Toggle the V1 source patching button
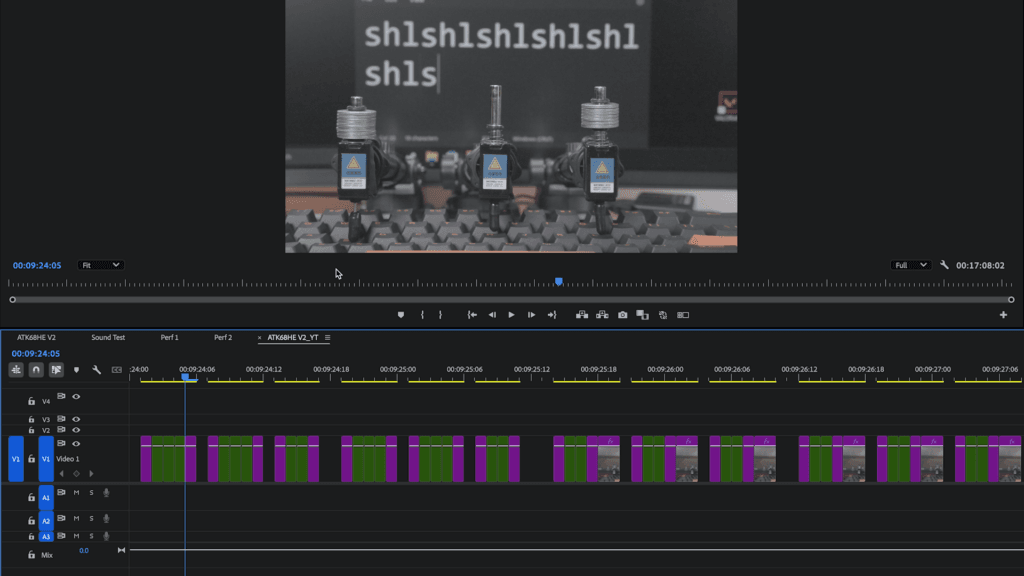Image resolution: width=1024 pixels, height=576 pixels. [x=16, y=459]
